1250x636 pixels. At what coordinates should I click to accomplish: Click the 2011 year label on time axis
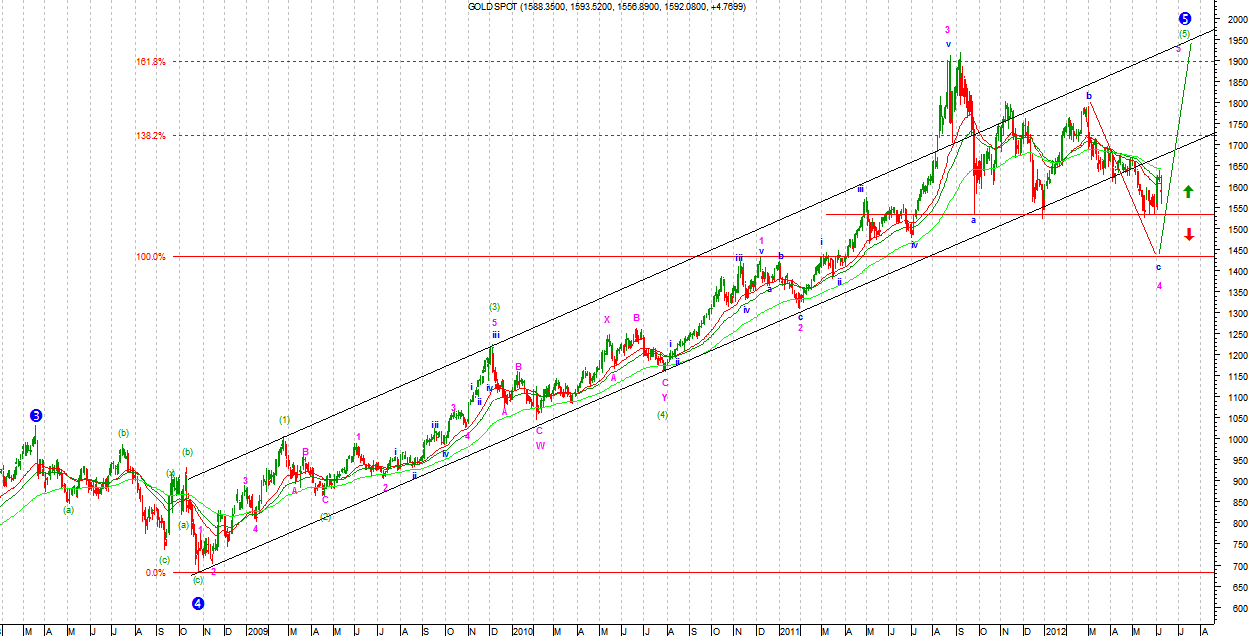click(x=790, y=631)
